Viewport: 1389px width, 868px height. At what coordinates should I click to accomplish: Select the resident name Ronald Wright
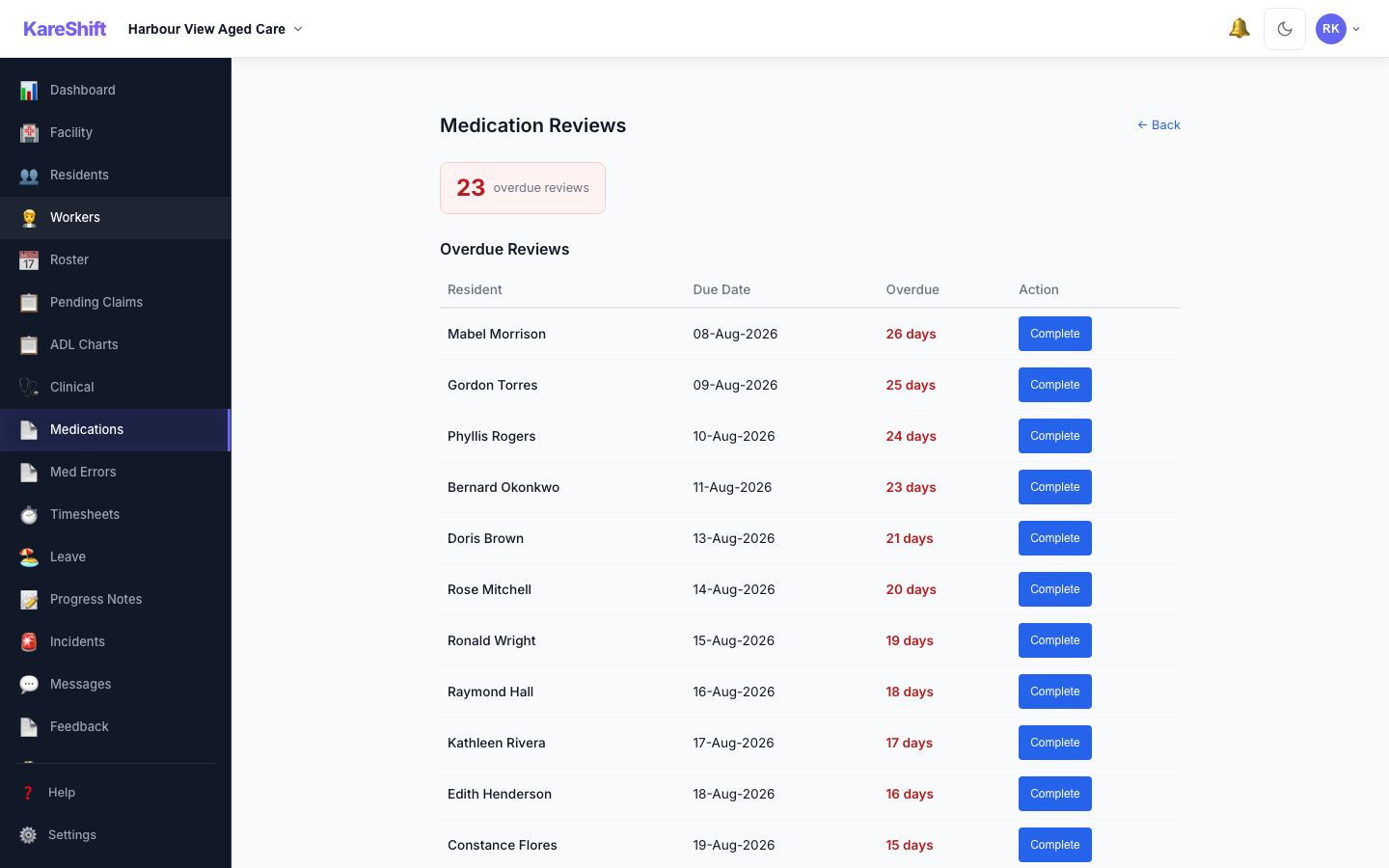(x=492, y=640)
